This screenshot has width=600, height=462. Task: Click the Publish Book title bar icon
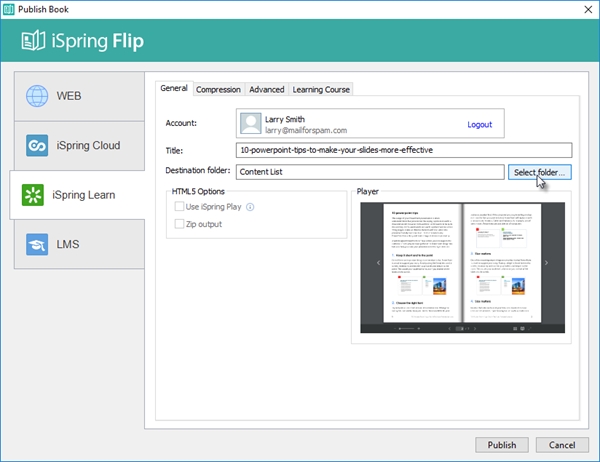[x=8, y=9]
